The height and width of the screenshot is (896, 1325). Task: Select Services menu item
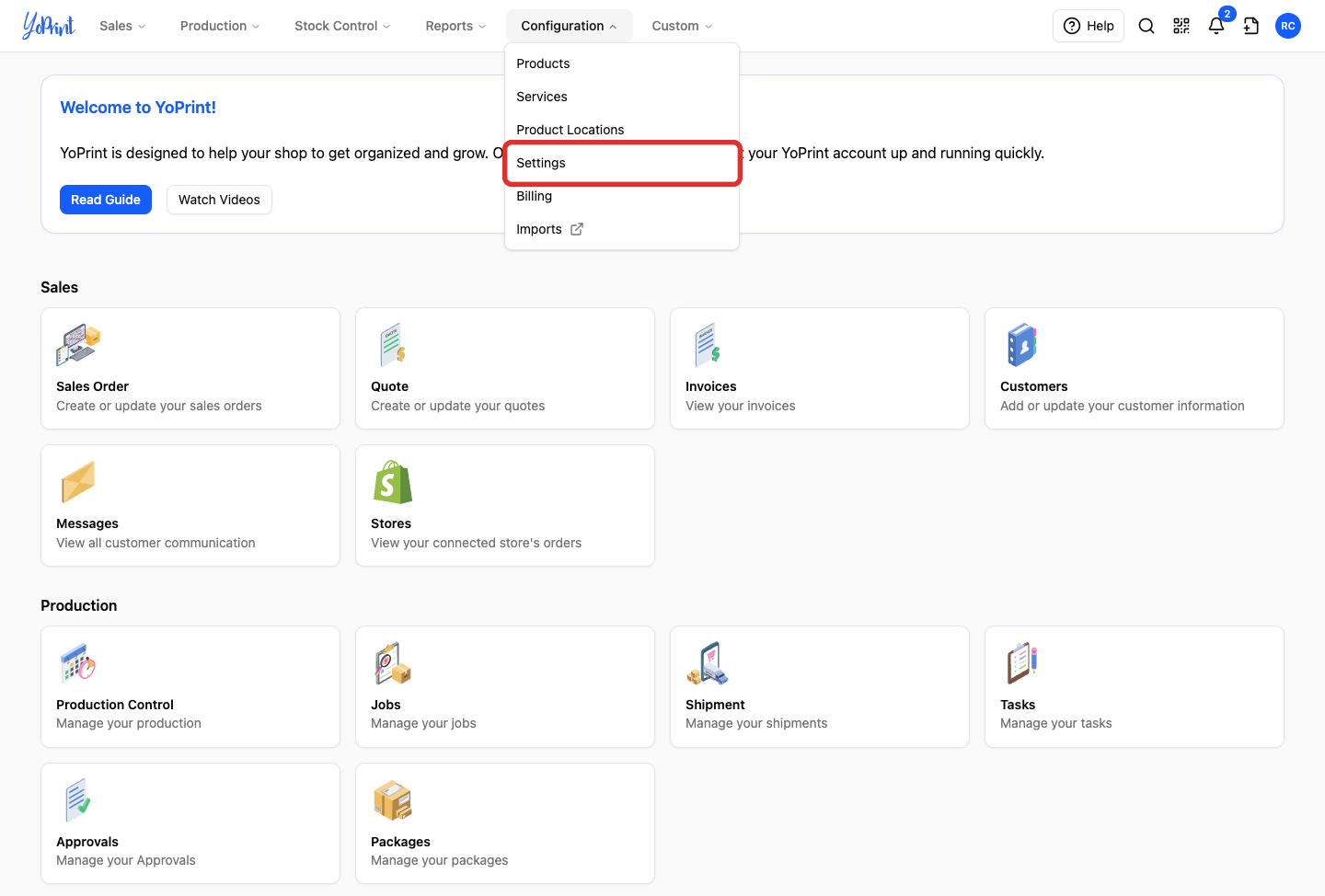(622, 97)
